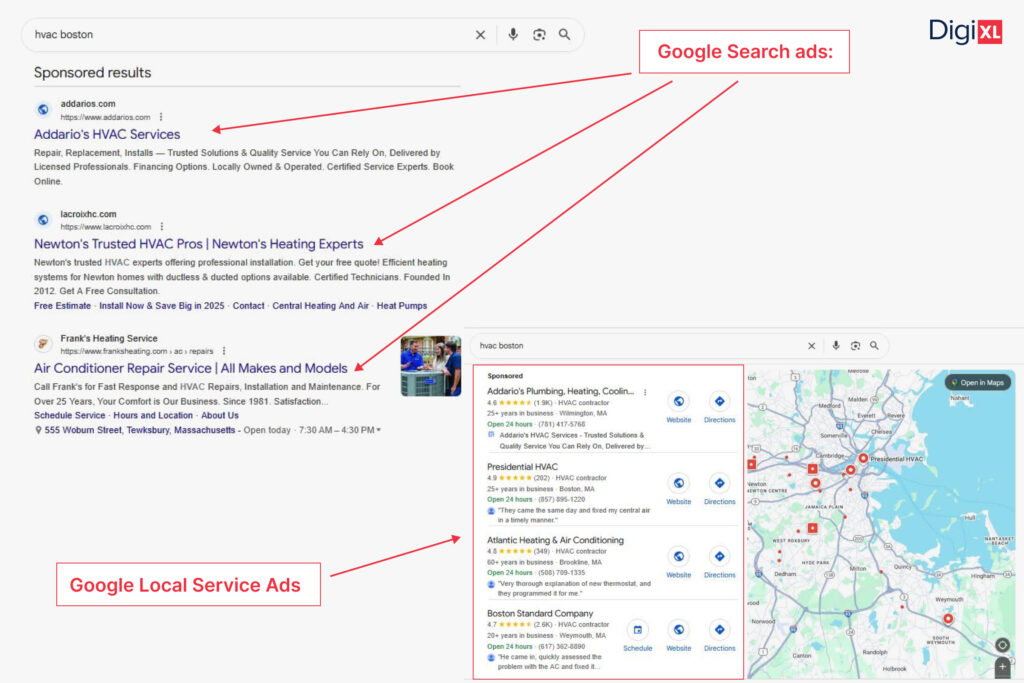This screenshot has height=683, width=1024.
Task: Get Directions to Atlantic Heating & Air Conditioning
Action: click(720, 556)
